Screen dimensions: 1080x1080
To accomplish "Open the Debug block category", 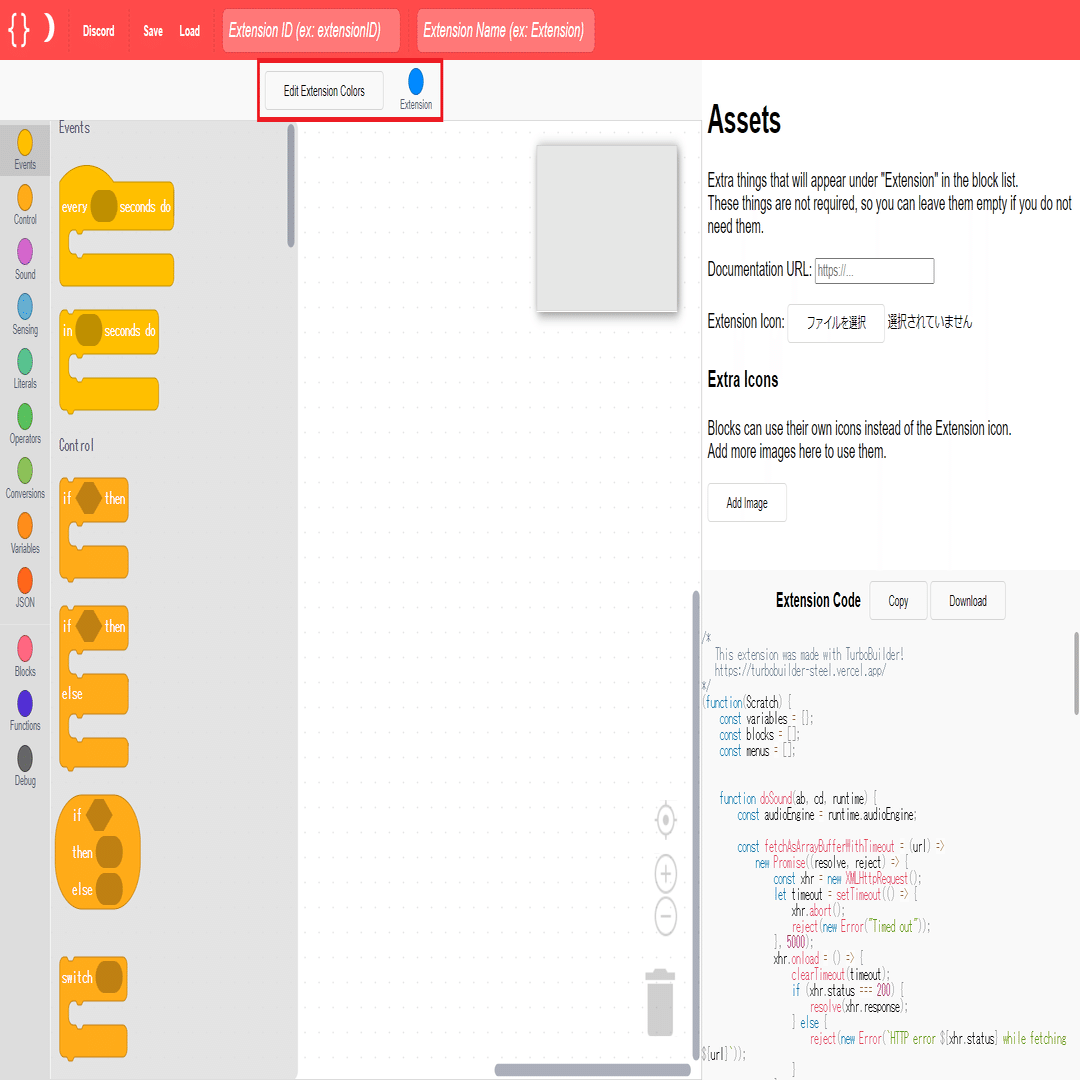I will point(25,767).
